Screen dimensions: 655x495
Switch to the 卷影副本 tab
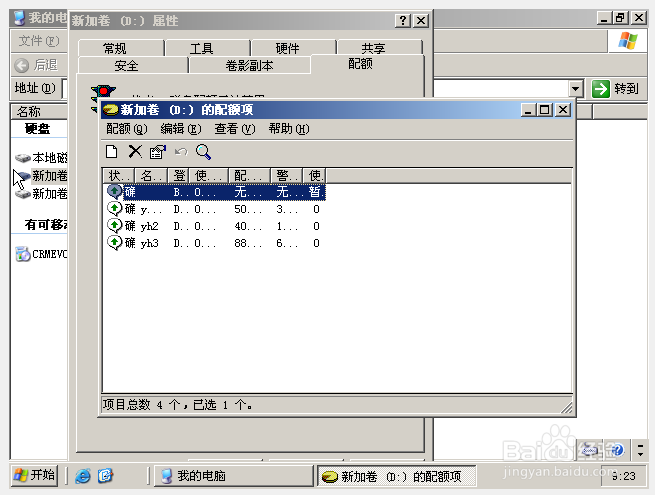pyautogui.click(x=249, y=66)
